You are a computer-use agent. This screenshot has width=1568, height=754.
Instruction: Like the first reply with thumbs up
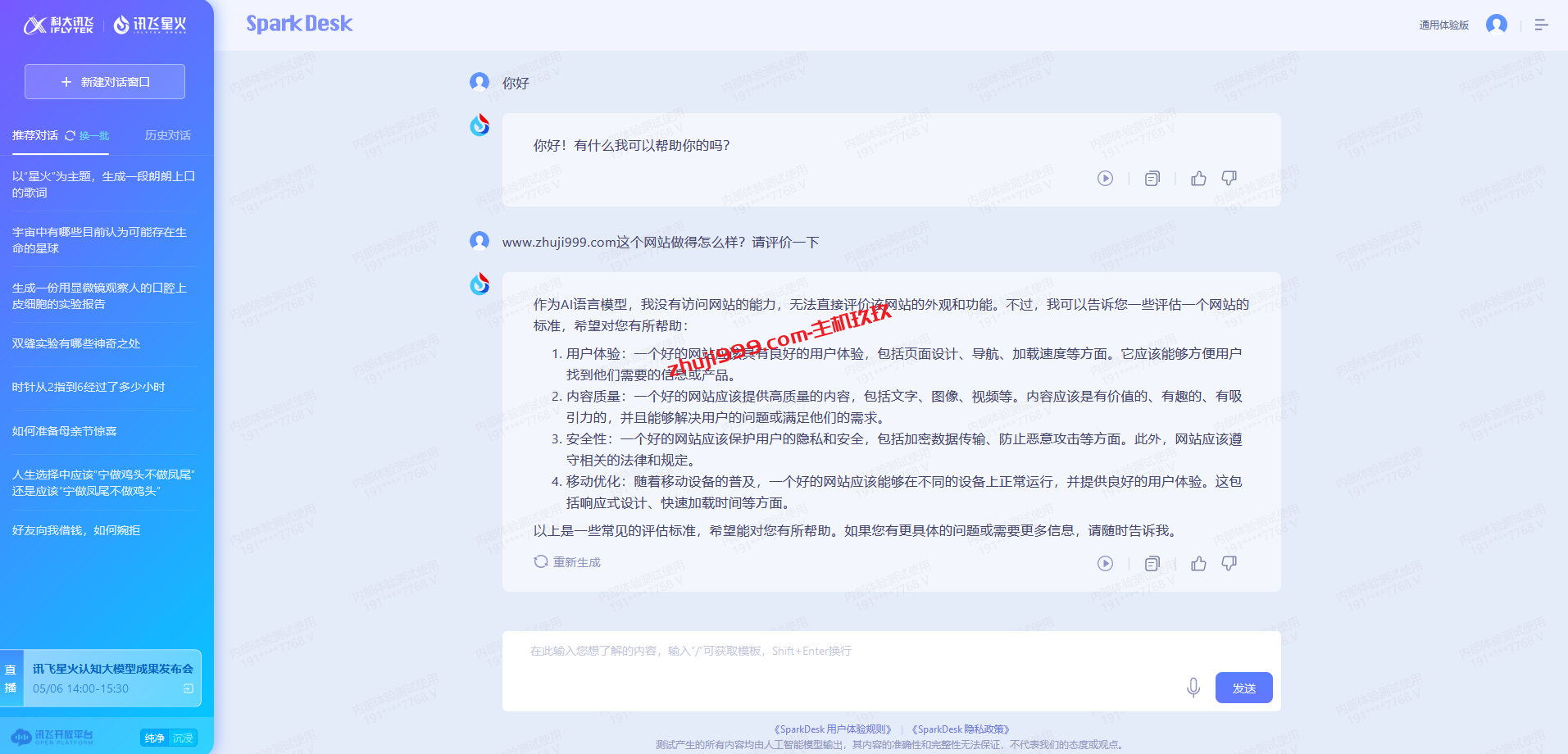click(1198, 178)
